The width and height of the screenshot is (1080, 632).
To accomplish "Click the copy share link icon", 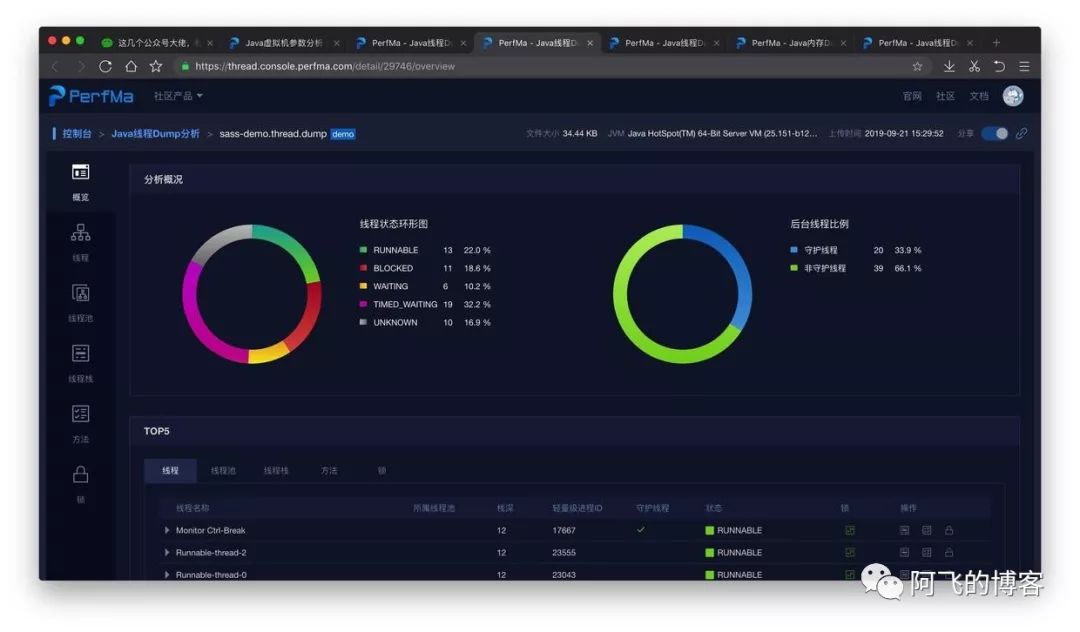I will click(x=1021, y=133).
